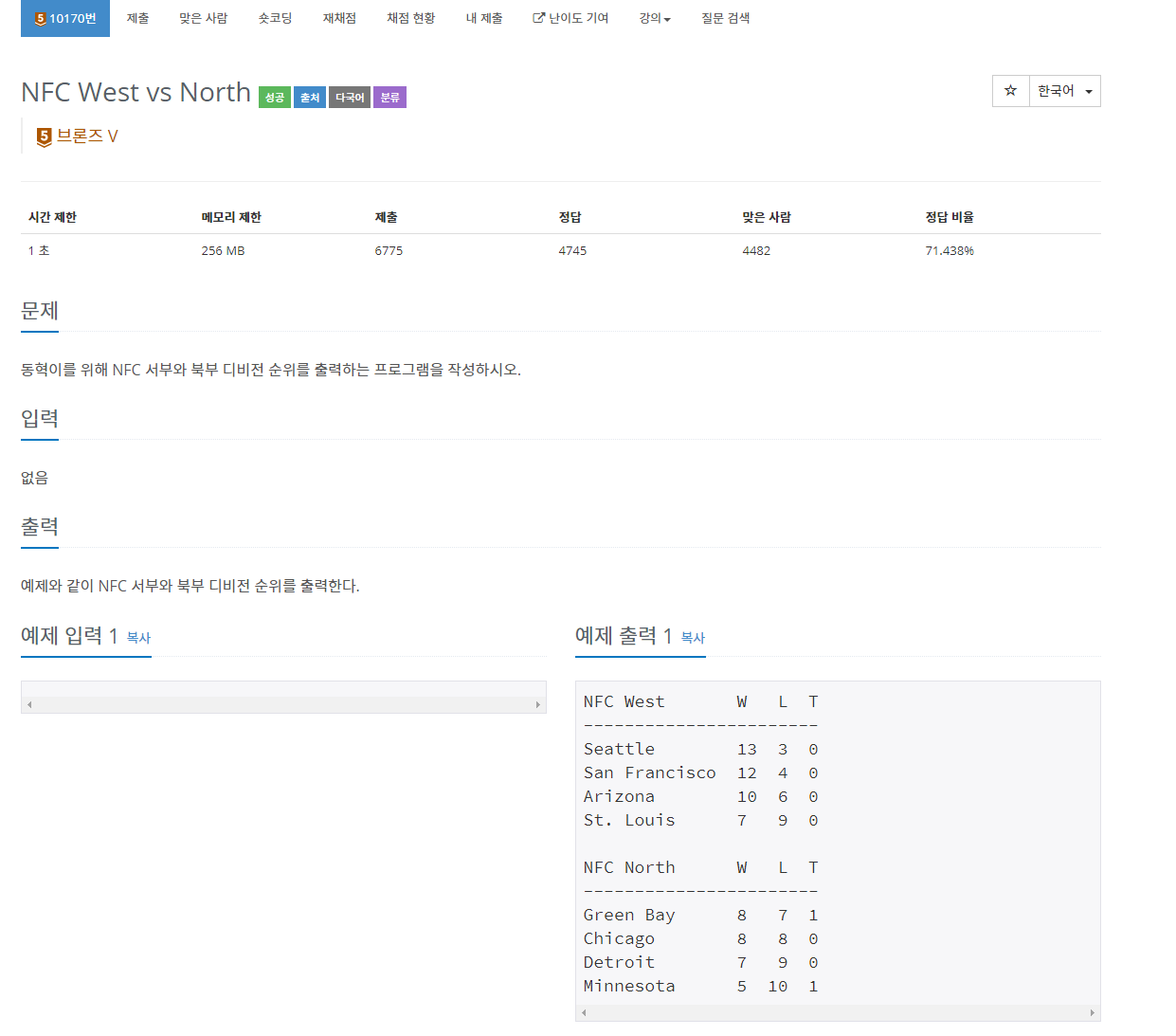Screen dimensions: 1176x1036
Task: Select the 재채점 tab
Action: [x=339, y=18]
